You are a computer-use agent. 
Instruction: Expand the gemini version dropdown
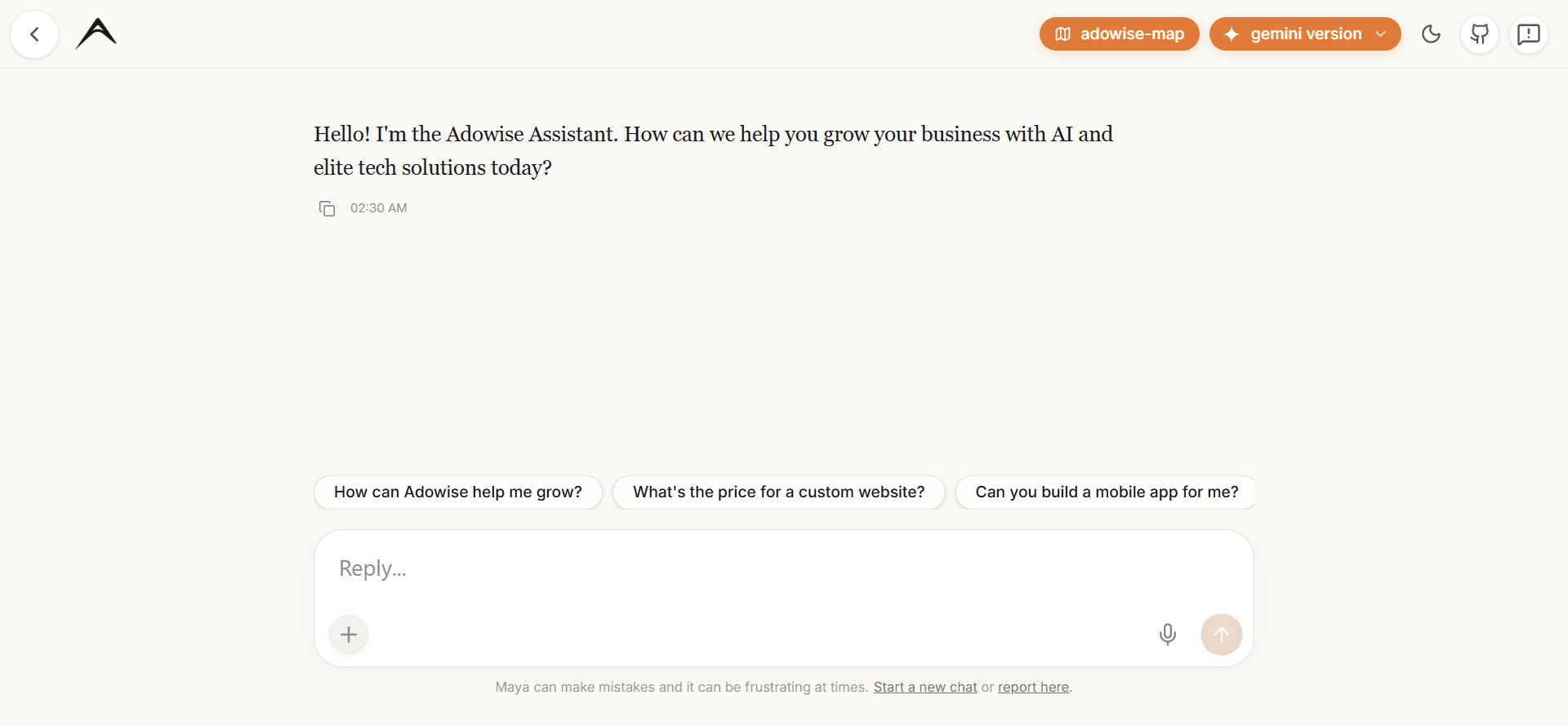click(x=1305, y=34)
